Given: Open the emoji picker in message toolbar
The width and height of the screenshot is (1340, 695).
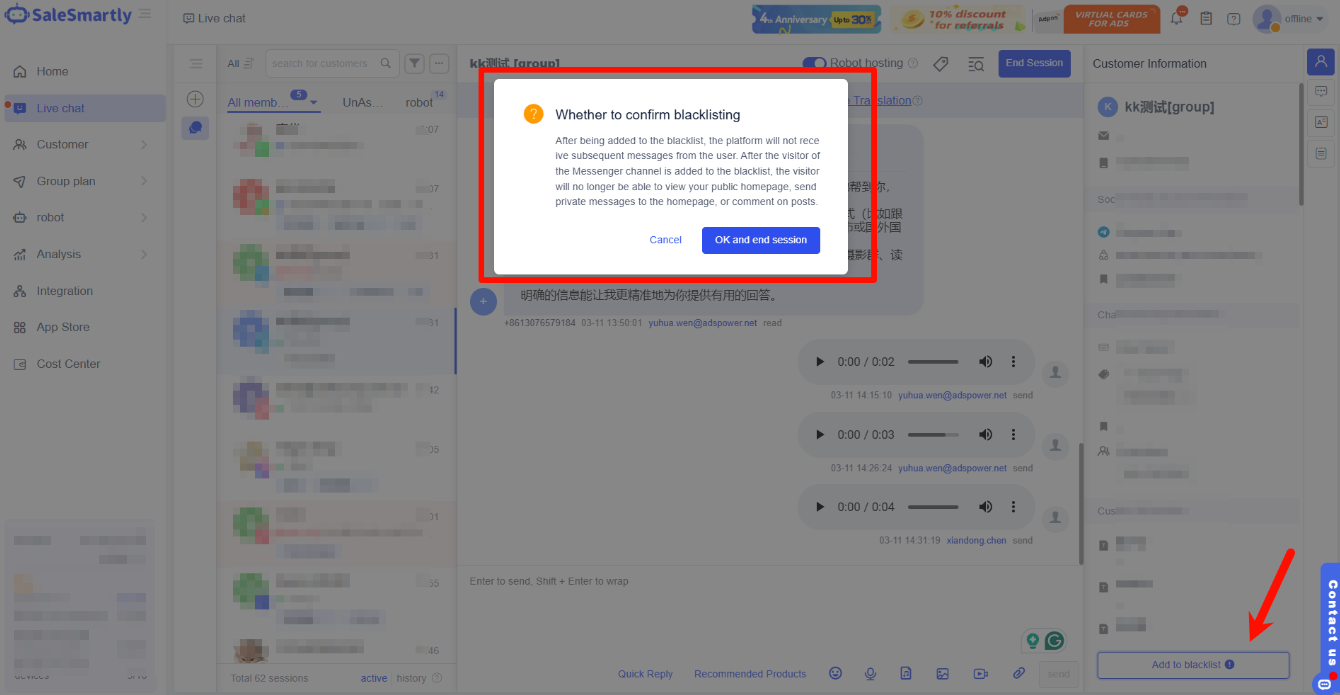Looking at the screenshot, I should pyautogui.click(x=835, y=674).
